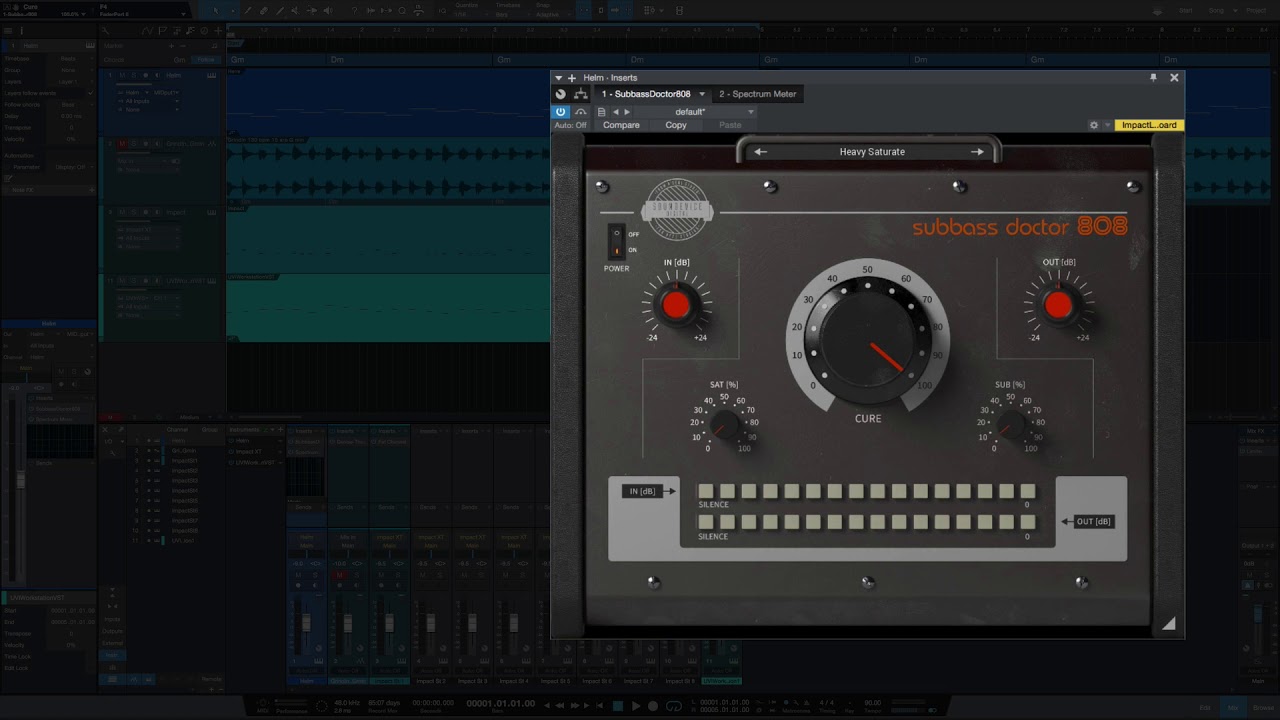This screenshot has height=720, width=1280.
Task: Open the inspector Group None dropdown
Action: [72, 70]
